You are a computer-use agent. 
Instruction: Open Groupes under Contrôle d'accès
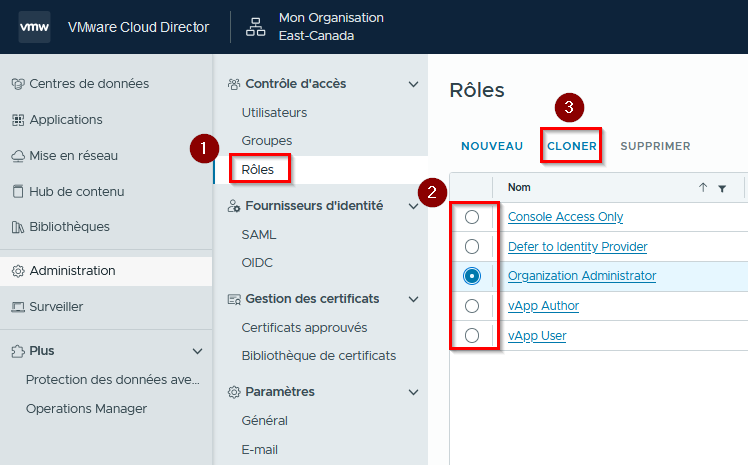267,141
